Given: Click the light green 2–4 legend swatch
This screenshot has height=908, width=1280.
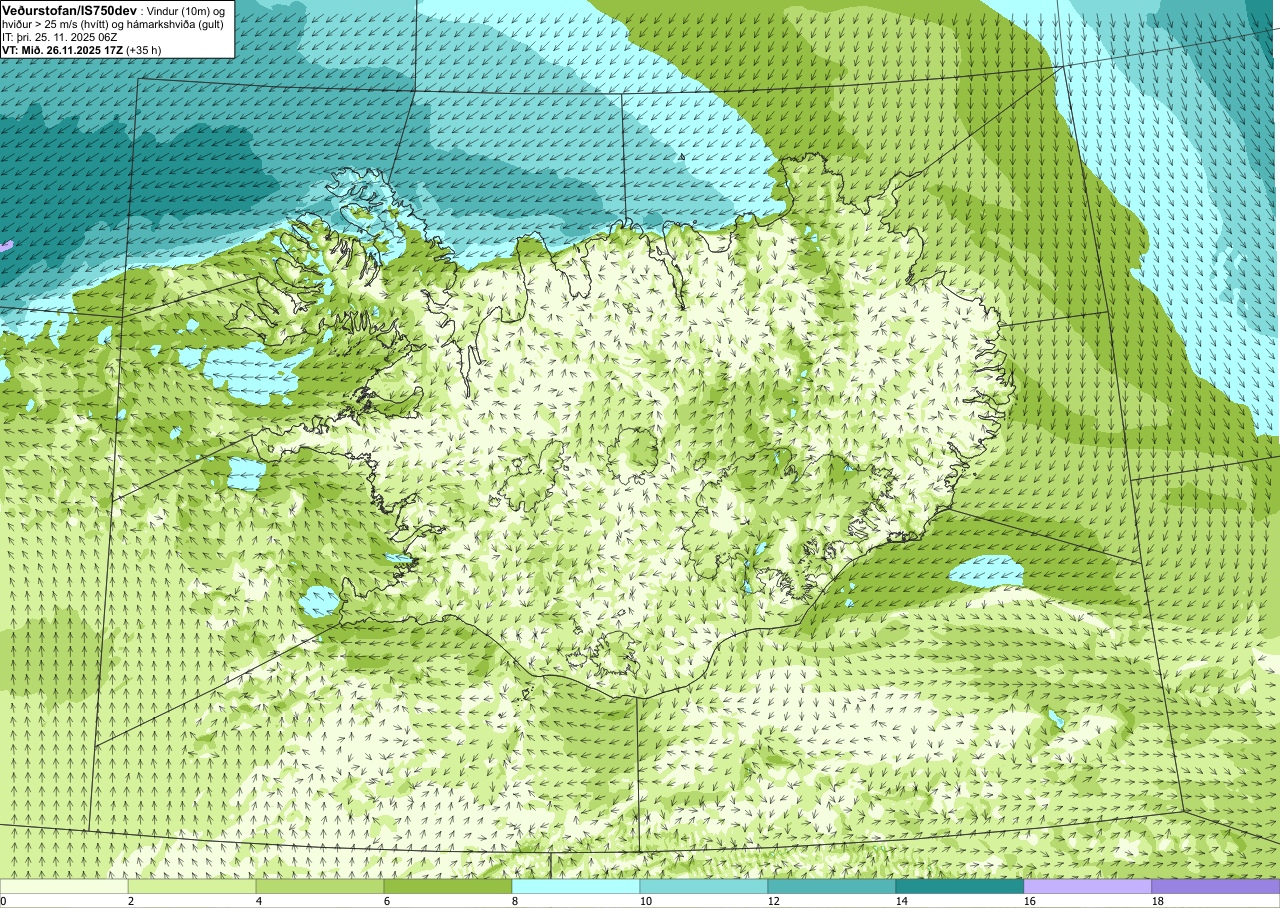Looking at the screenshot, I should [192, 886].
